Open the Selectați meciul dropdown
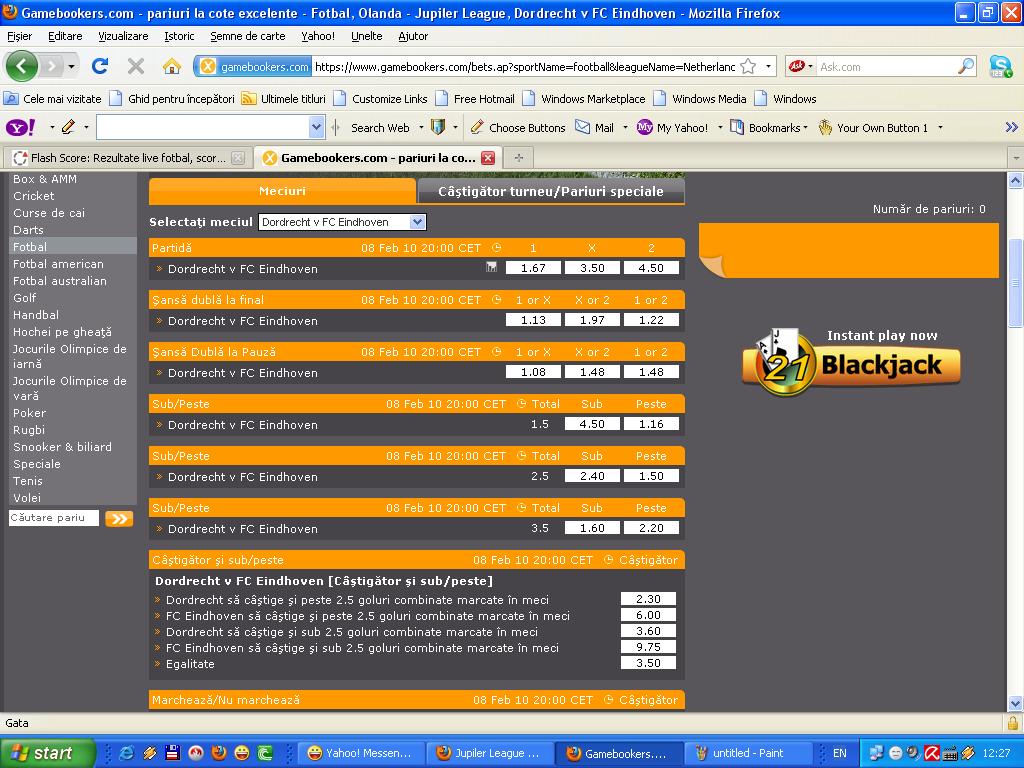The height and width of the screenshot is (768, 1024). pos(342,222)
